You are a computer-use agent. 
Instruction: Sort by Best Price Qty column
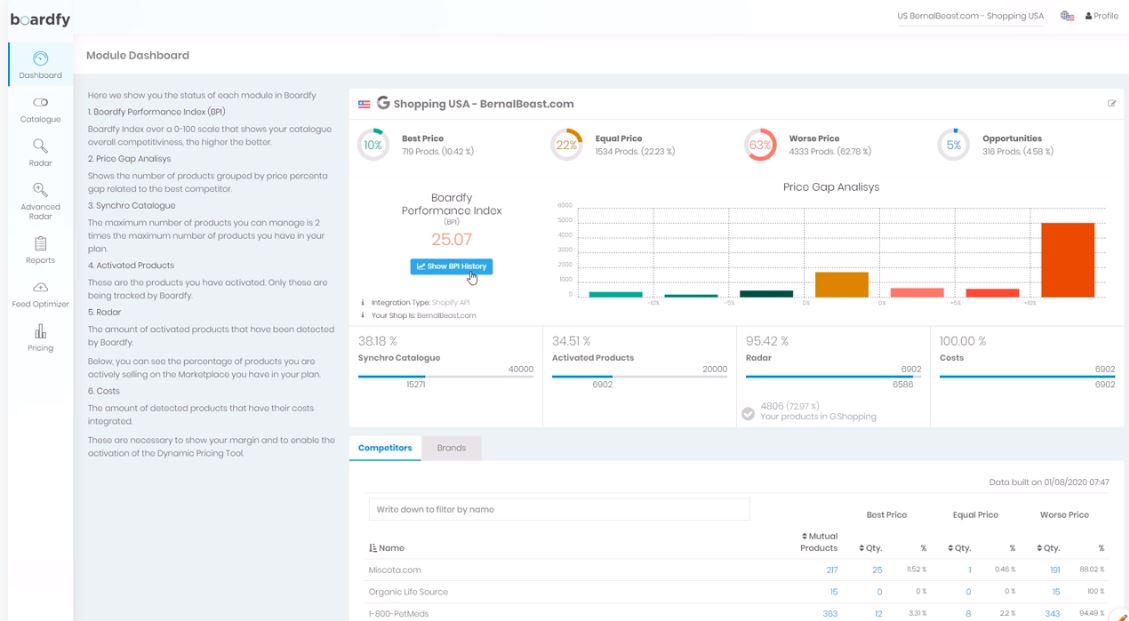[x=871, y=548]
